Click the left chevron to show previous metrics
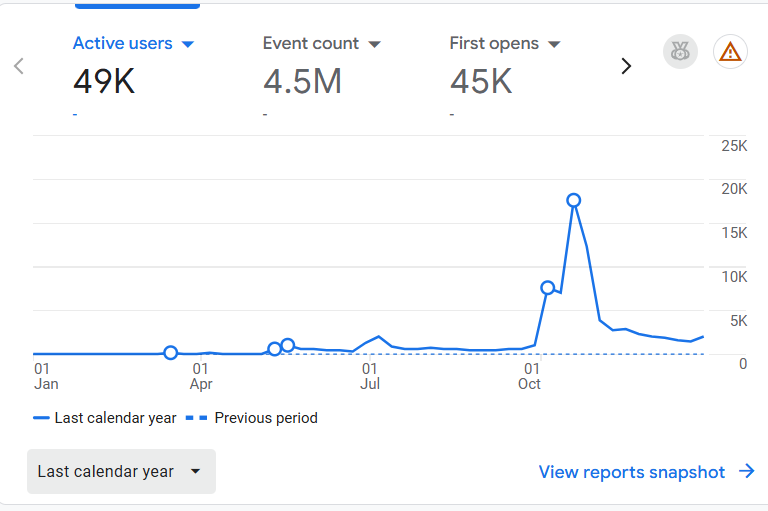The width and height of the screenshot is (768, 511). [x=19, y=67]
